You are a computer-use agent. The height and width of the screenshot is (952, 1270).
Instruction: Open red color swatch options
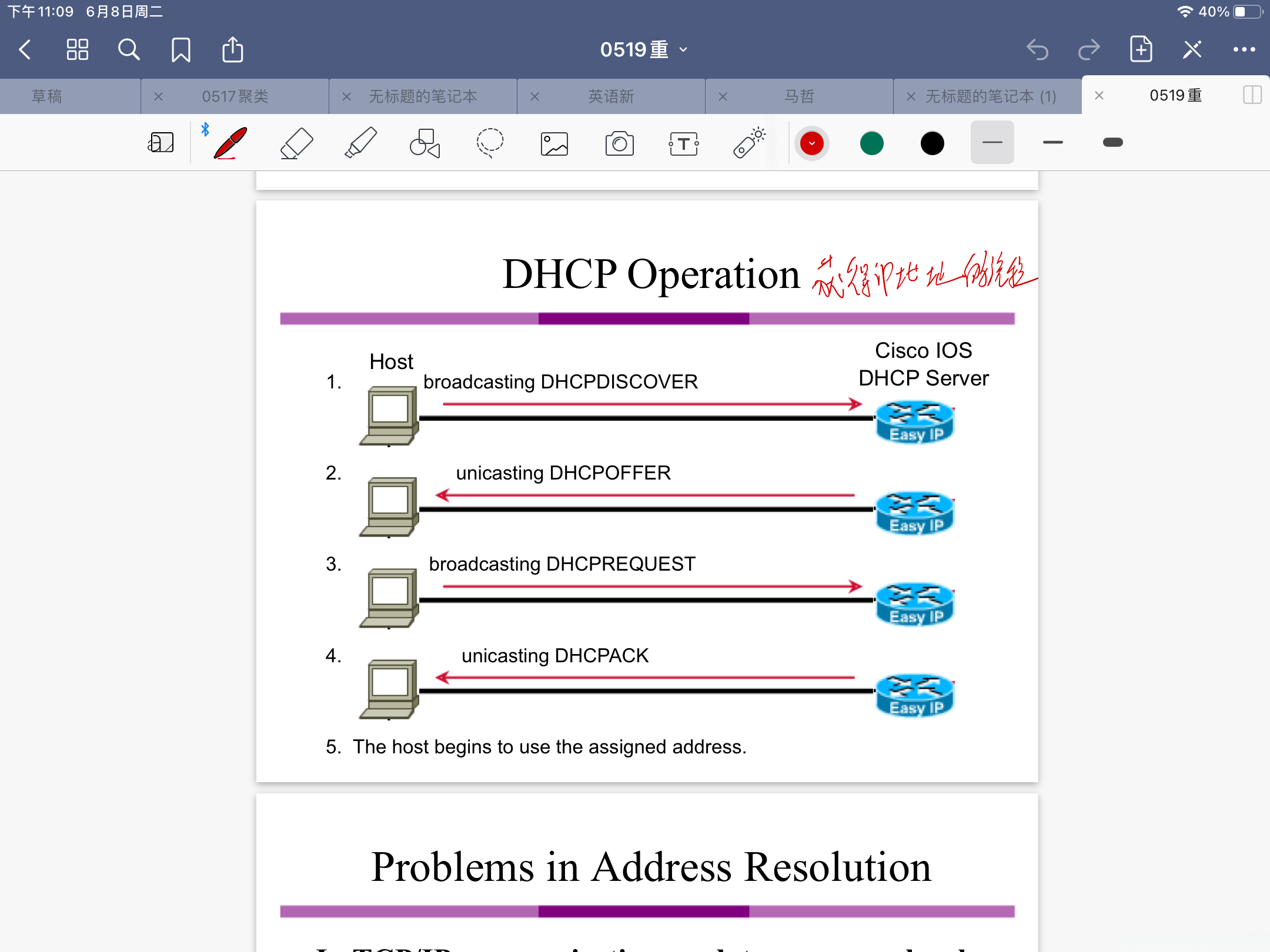click(812, 143)
